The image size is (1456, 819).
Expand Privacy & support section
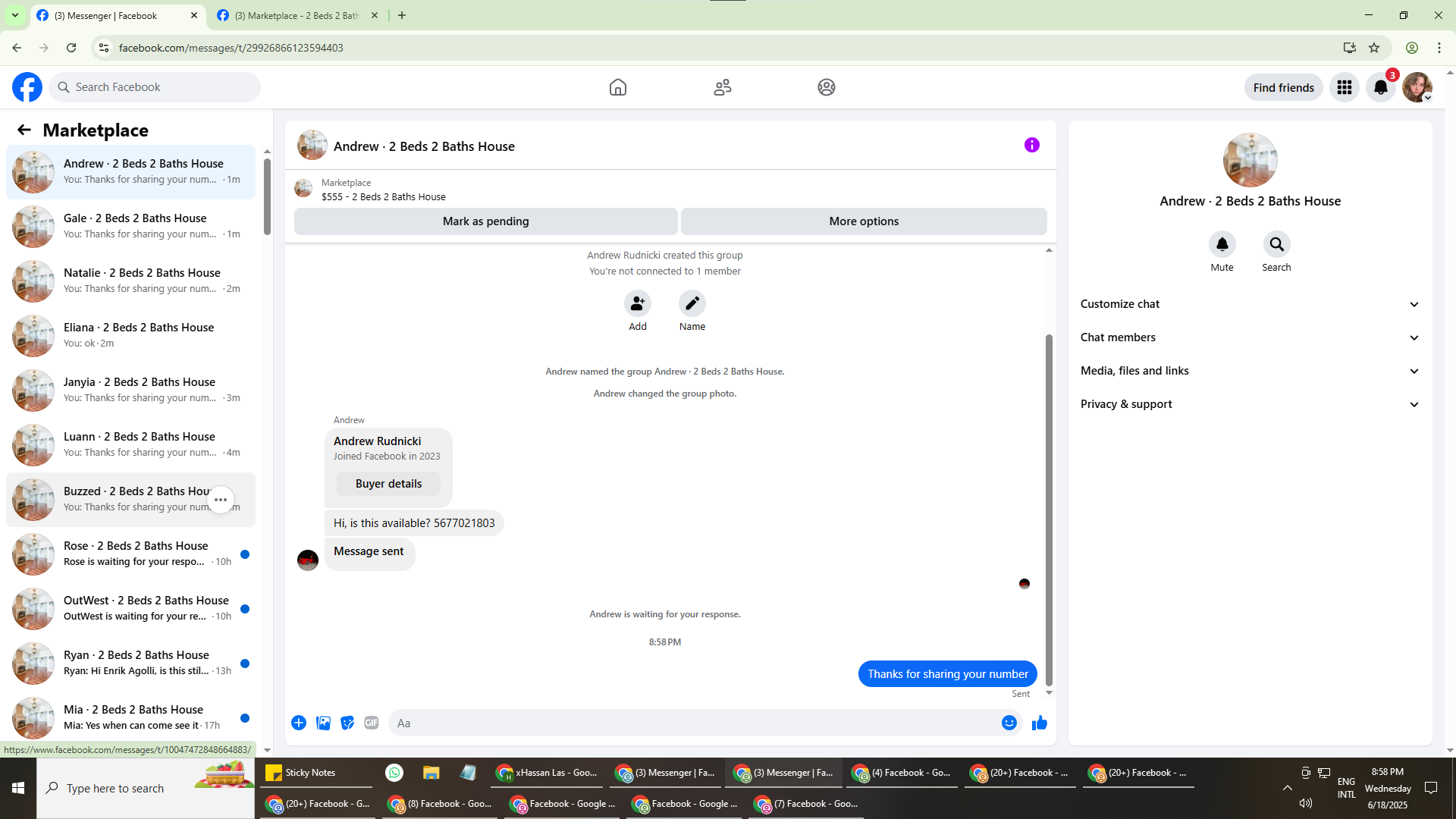point(1250,404)
